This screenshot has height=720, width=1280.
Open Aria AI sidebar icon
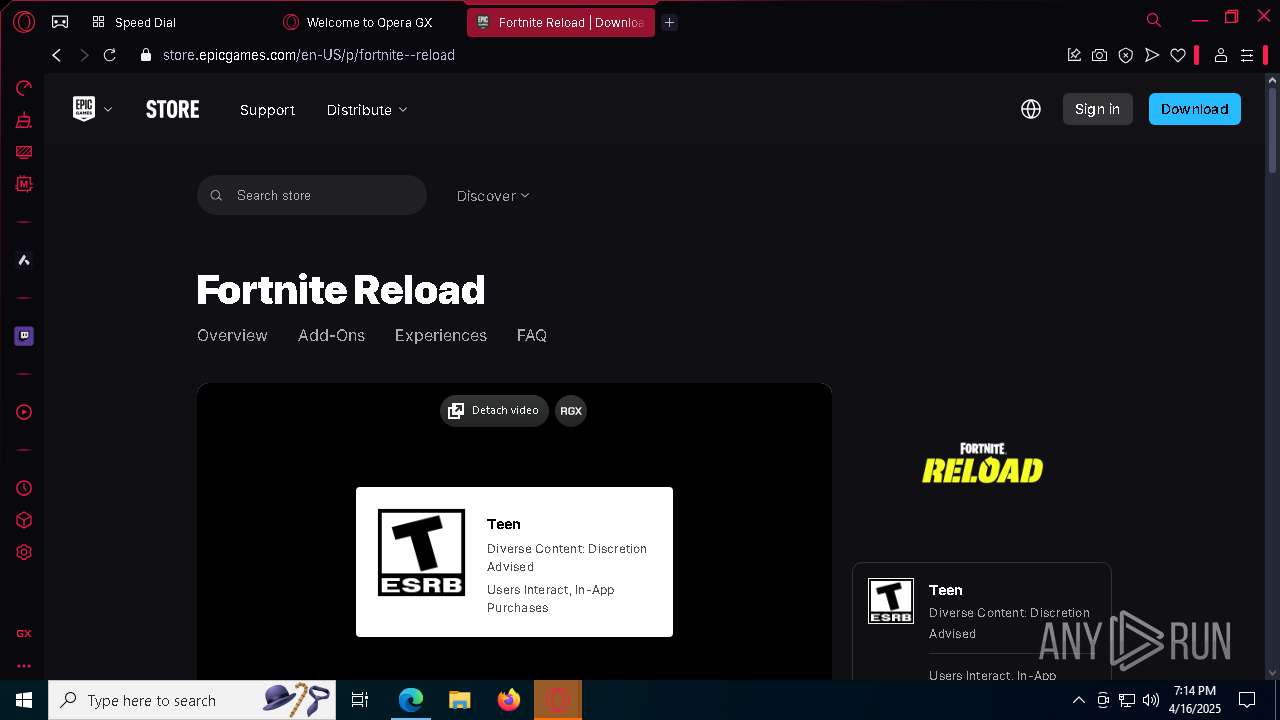pos(24,260)
